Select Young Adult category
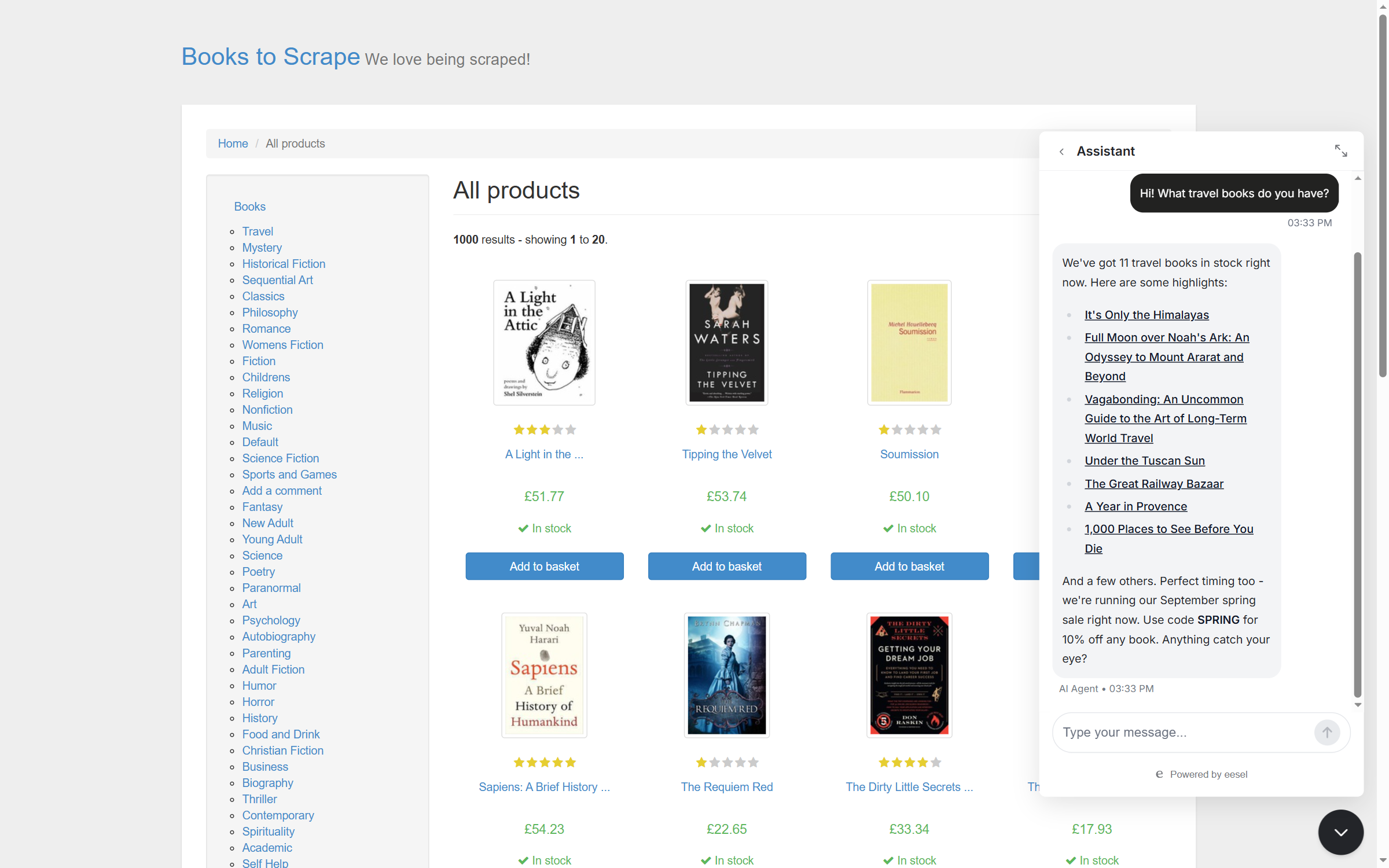 272,539
